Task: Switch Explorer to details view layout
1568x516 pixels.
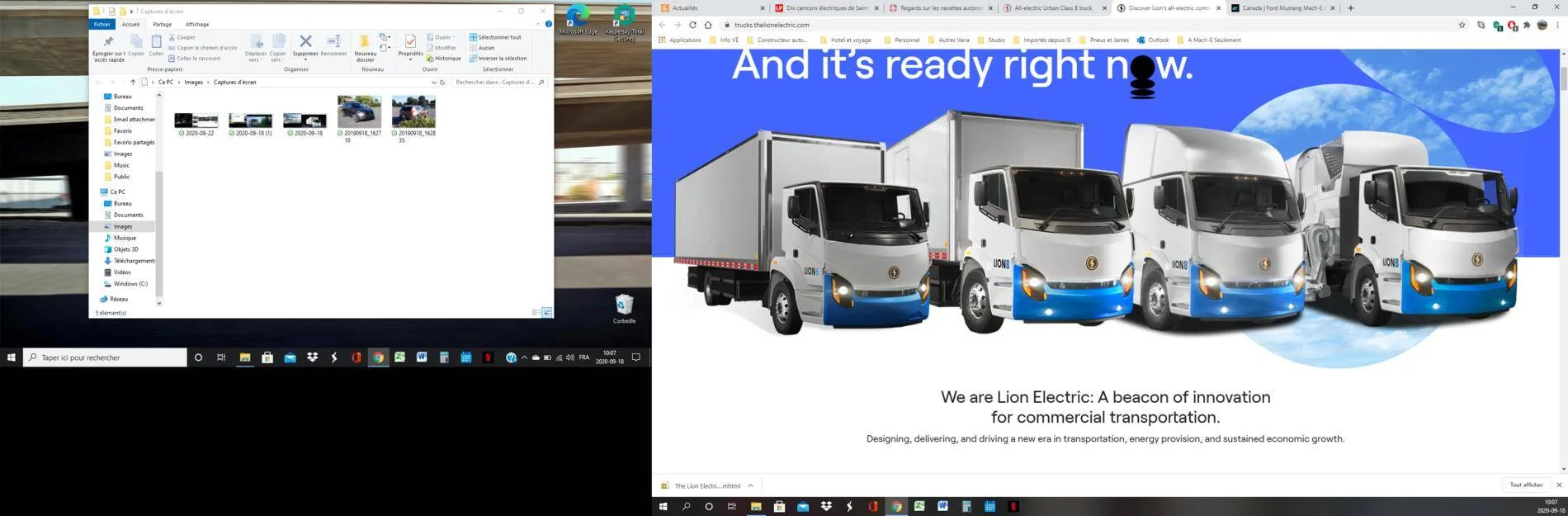Action: 536,312
